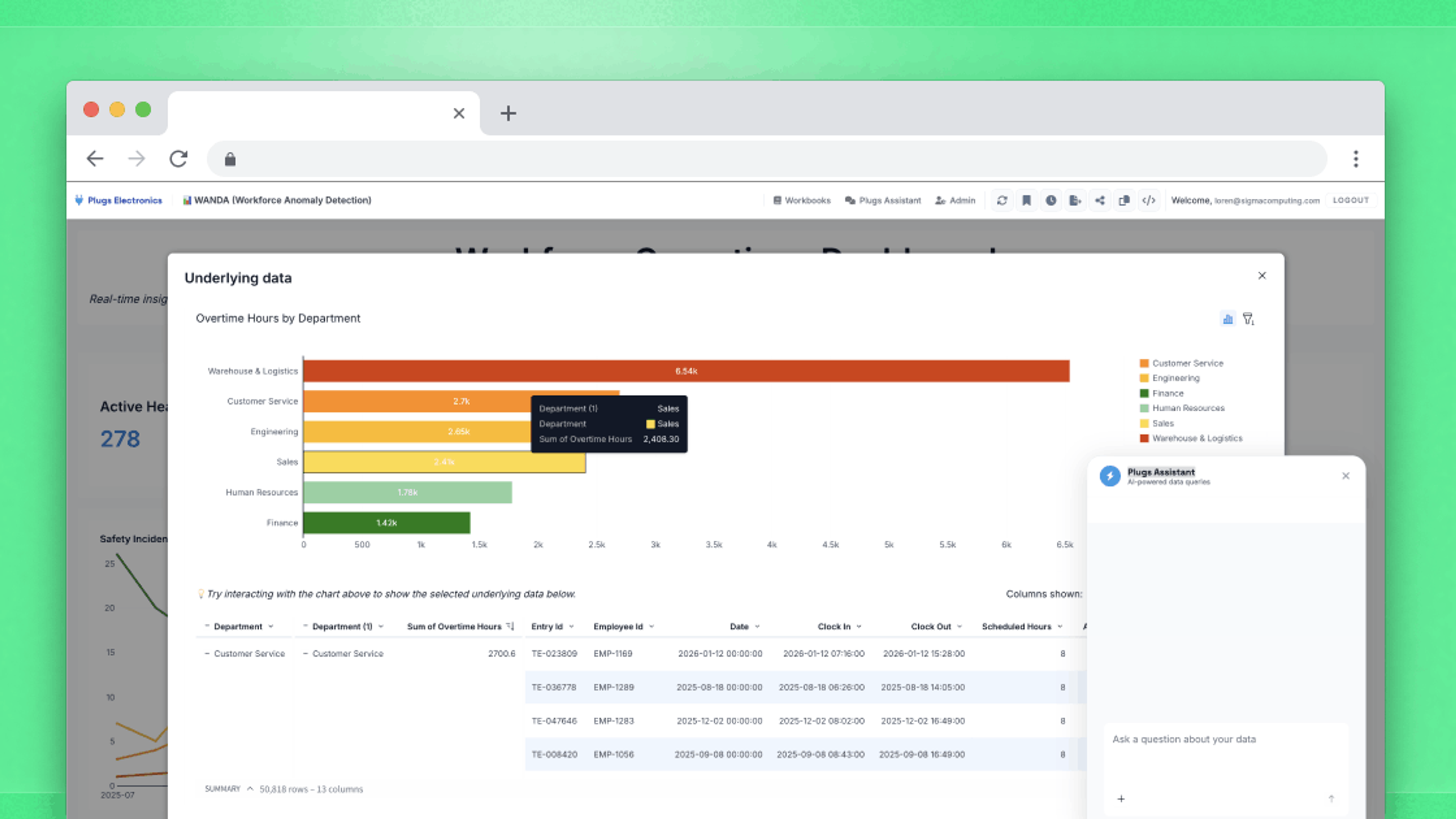Open Employee Id column dropdown
The height and width of the screenshot is (819, 1456).
coord(652,626)
